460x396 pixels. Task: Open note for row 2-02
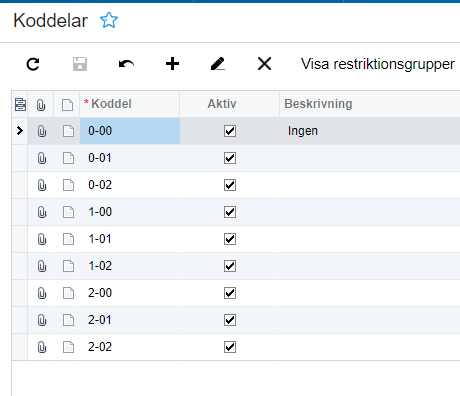(x=68, y=347)
